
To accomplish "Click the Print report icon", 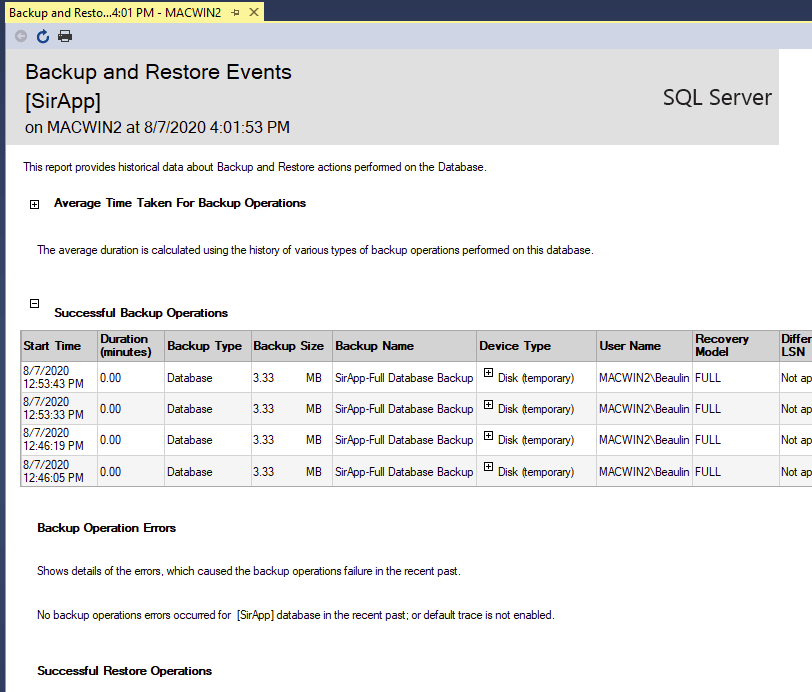I will pyautogui.click(x=65, y=36).
